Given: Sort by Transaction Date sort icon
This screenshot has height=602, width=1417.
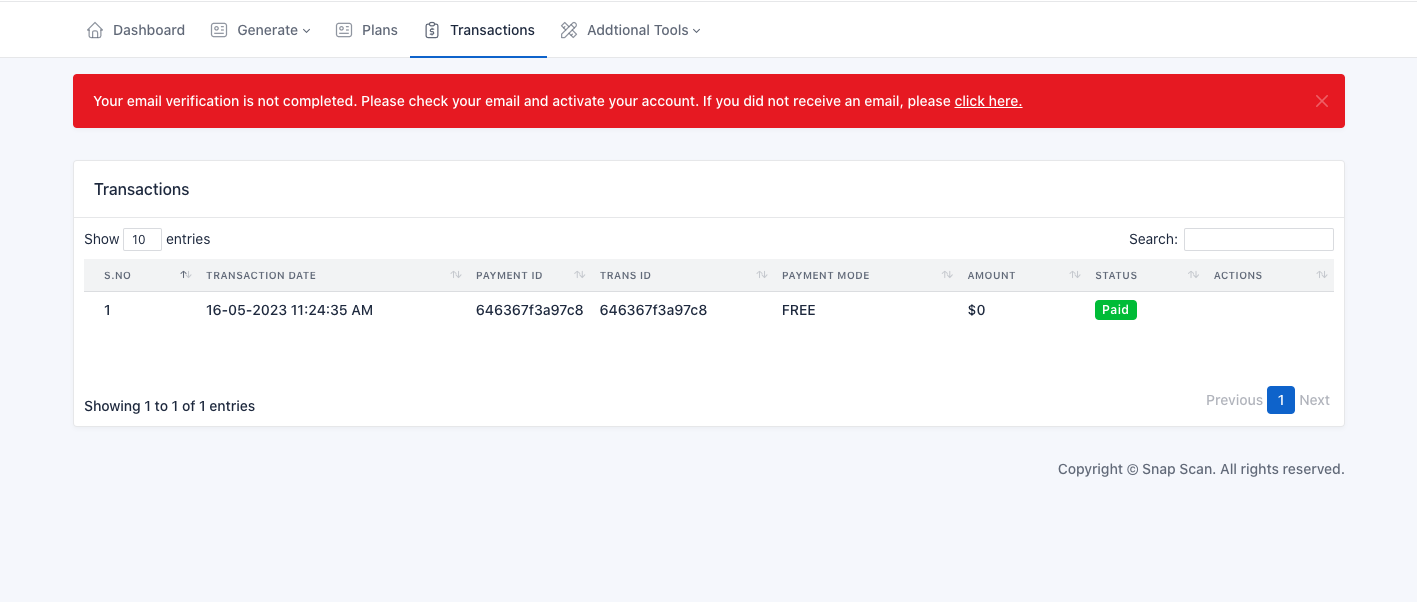Looking at the screenshot, I should click(456, 275).
